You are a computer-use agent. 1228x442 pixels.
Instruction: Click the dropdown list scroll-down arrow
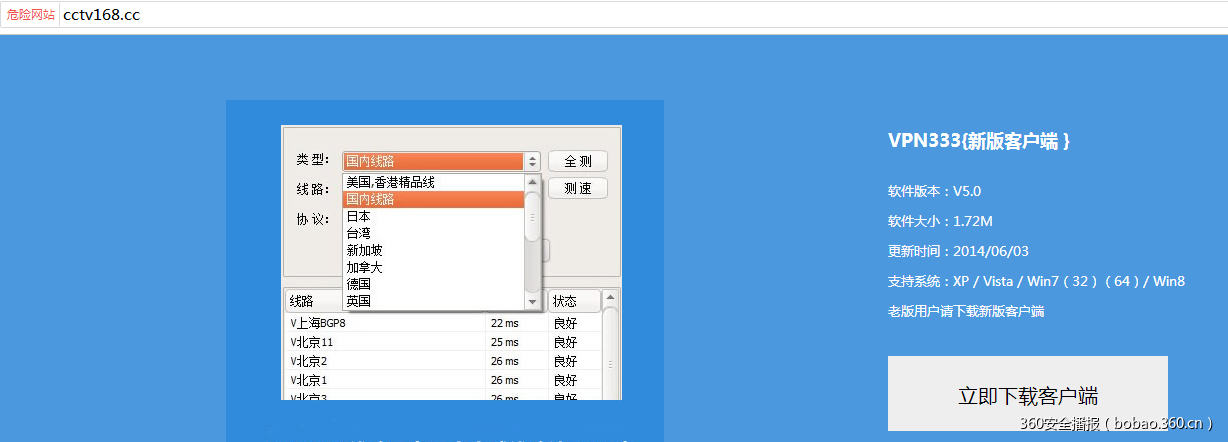(532, 301)
